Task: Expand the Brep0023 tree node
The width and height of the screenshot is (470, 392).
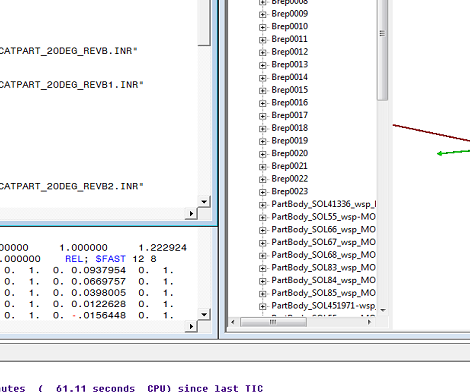Action: (x=263, y=192)
